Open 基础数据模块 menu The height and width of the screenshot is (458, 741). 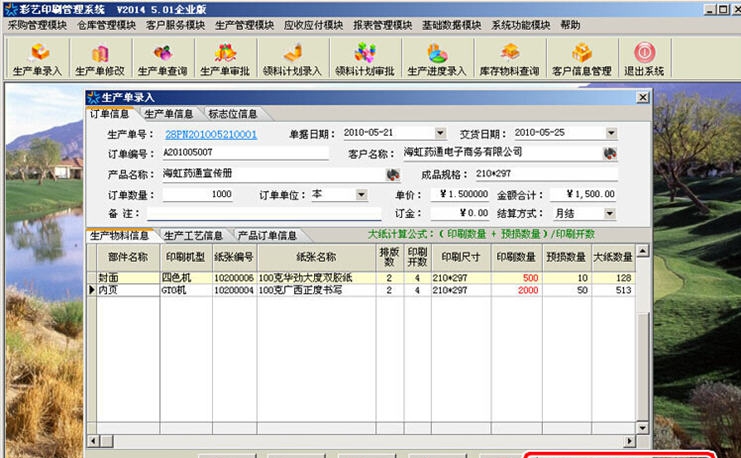click(x=451, y=25)
